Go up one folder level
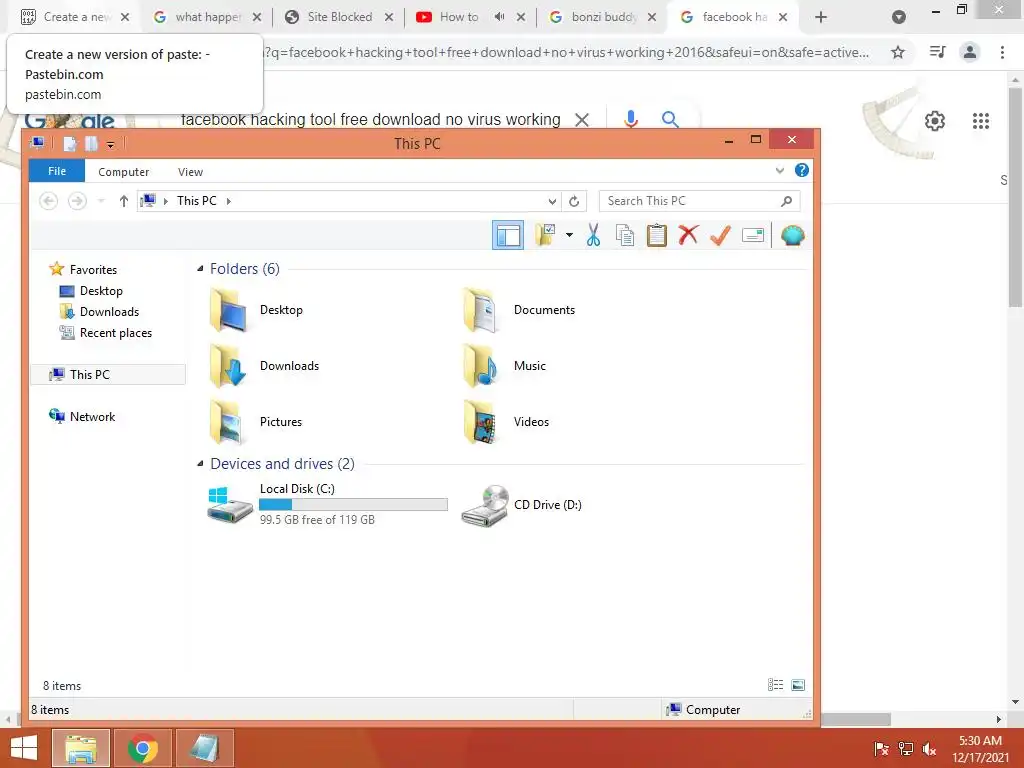1024x768 pixels. [123, 200]
